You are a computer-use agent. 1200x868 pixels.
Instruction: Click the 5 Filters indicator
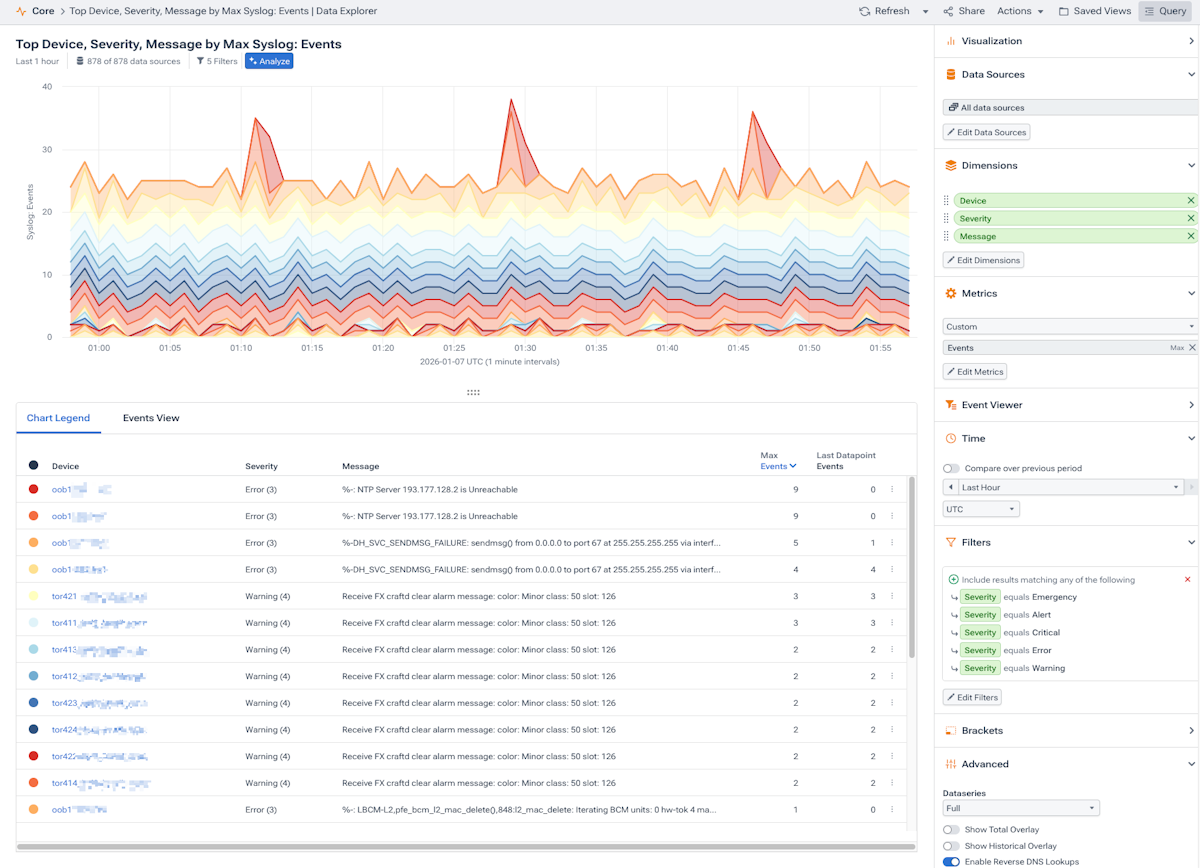[x=217, y=61]
